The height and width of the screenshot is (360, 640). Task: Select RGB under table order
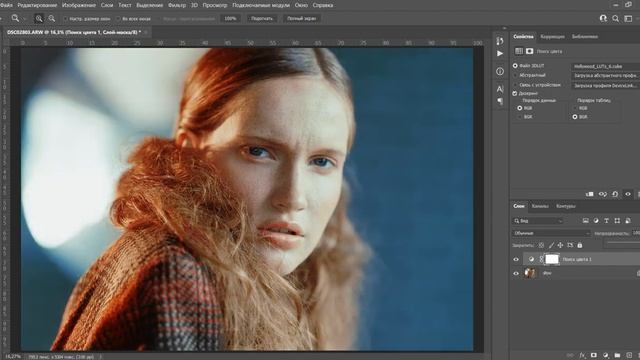575,108
